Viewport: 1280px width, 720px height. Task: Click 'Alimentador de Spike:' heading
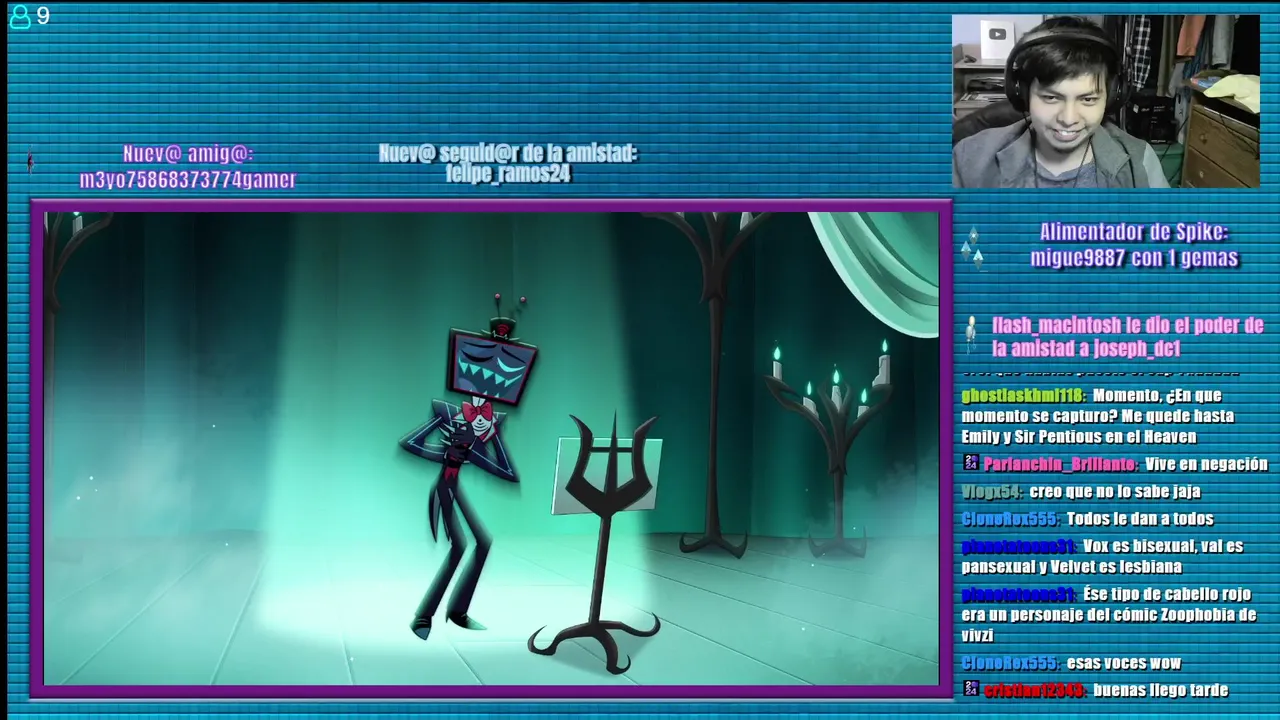point(1134,232)
